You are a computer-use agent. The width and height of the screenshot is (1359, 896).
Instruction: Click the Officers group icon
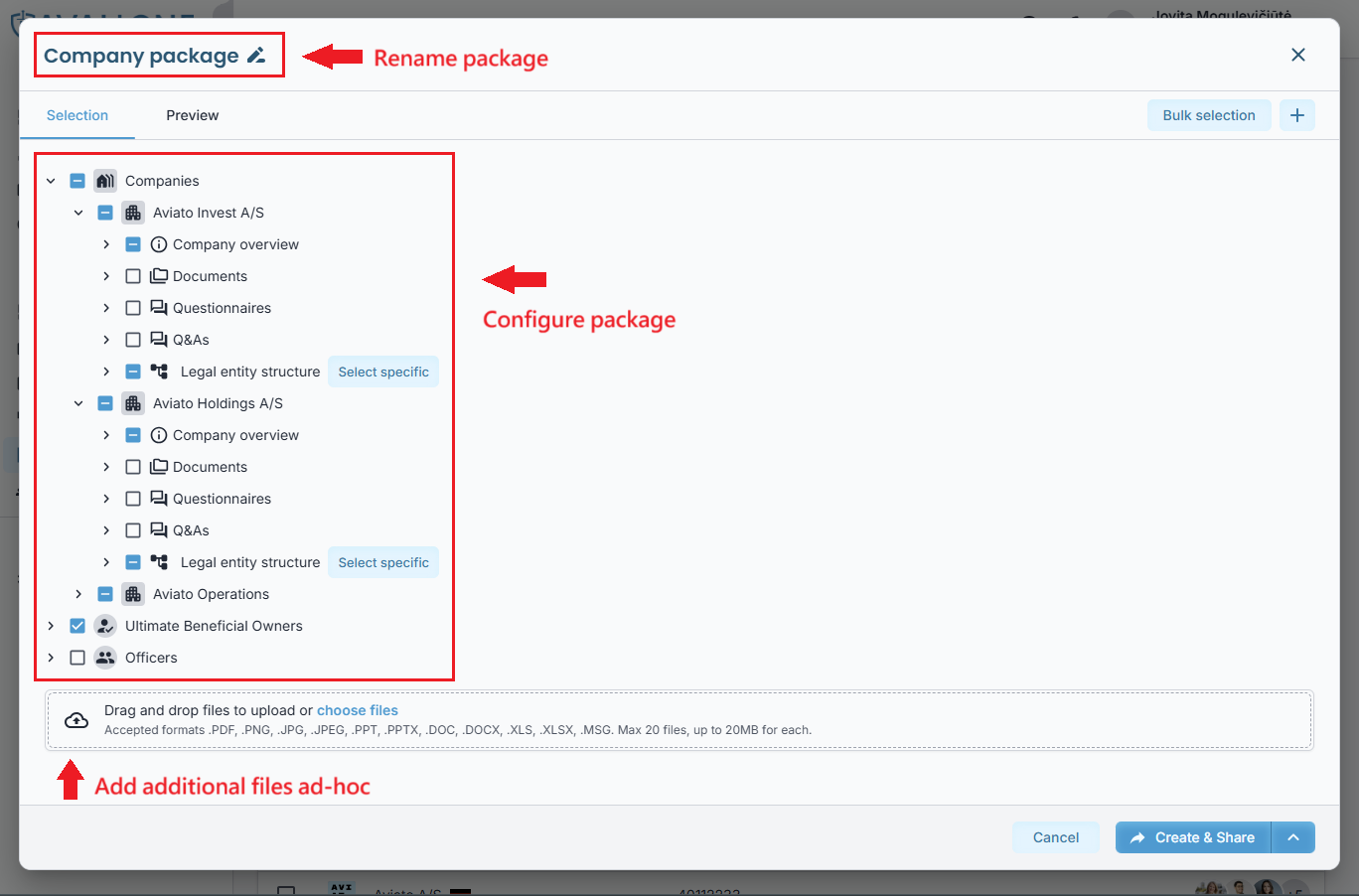tap(105, 658)
